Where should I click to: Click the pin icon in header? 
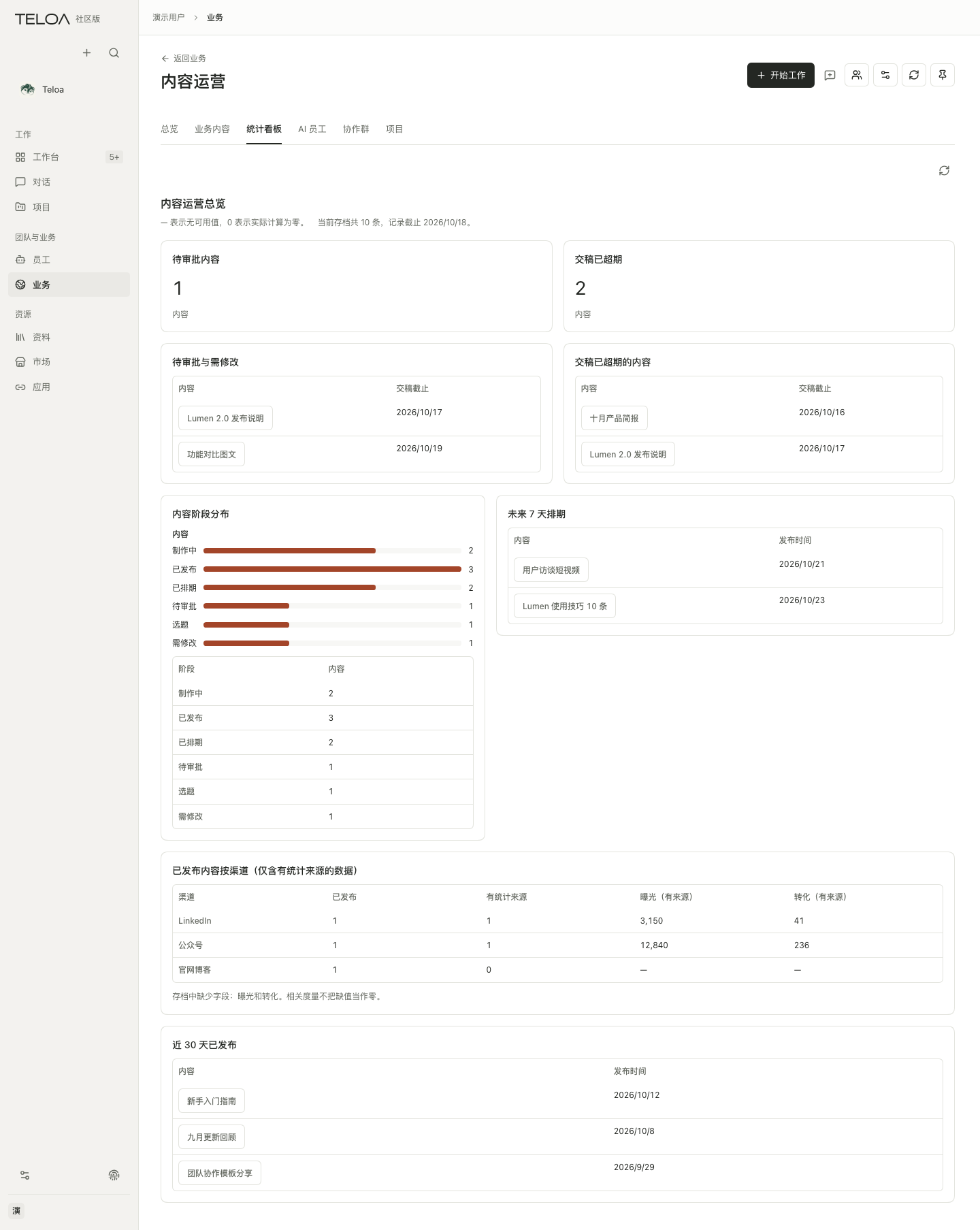click(943, 76)
